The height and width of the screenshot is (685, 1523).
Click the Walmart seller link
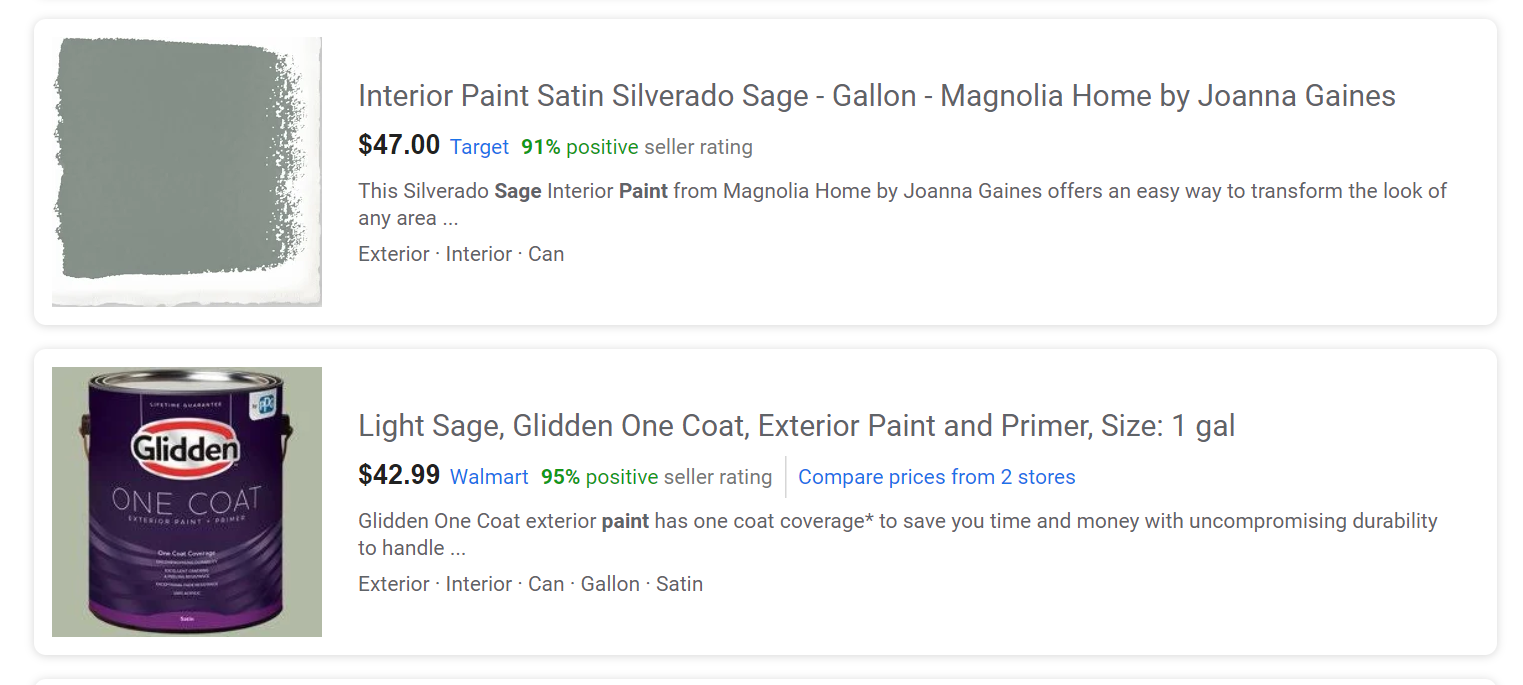489,477
